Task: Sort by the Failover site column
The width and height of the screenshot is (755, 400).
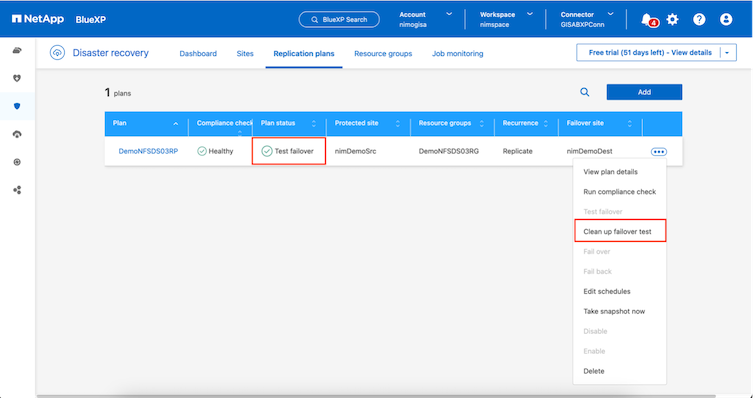Action: tap(629, 124)
